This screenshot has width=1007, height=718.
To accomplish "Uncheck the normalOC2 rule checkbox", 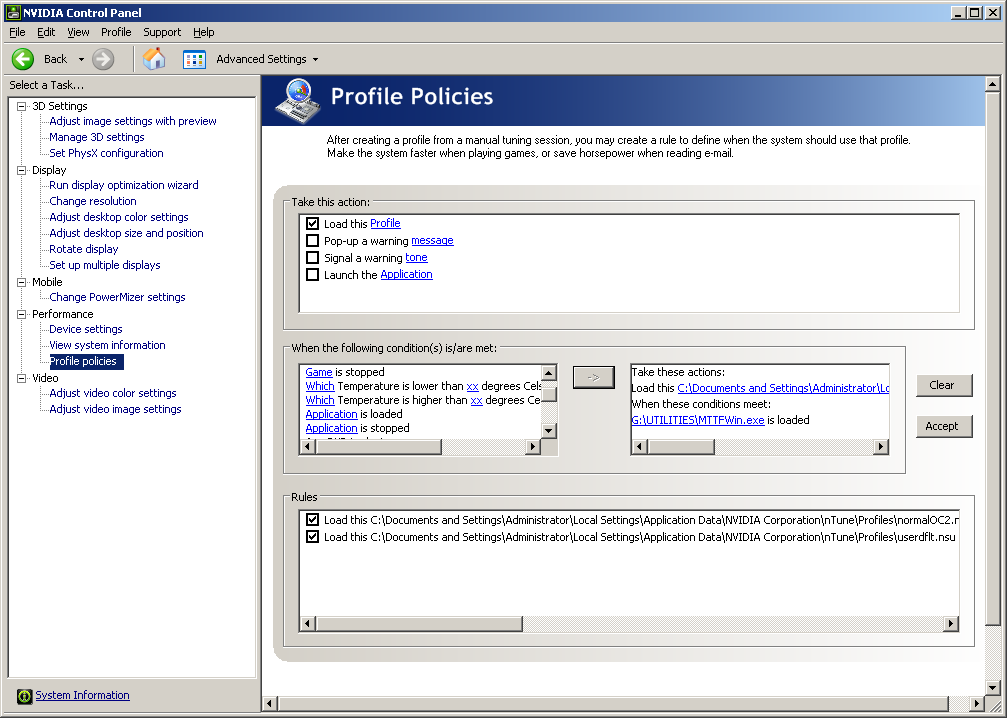I will coord(312,520).
